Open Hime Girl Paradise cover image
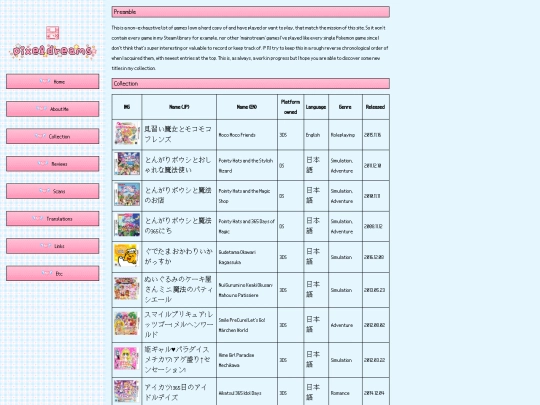The width and height of the screenshot is (540, 405). click(x=127, y=359)
